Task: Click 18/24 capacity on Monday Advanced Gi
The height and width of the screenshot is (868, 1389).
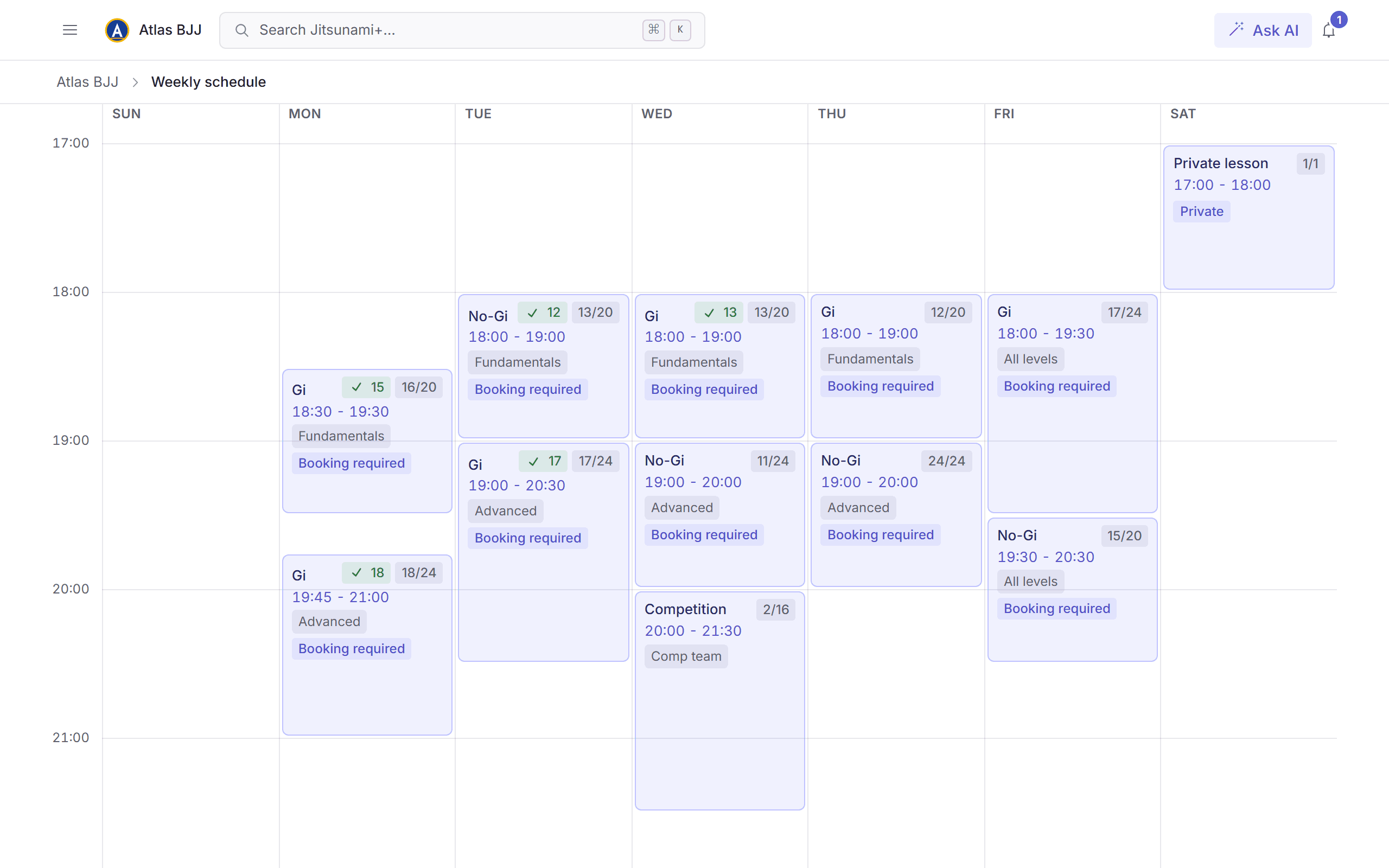Action: (419, 572)
